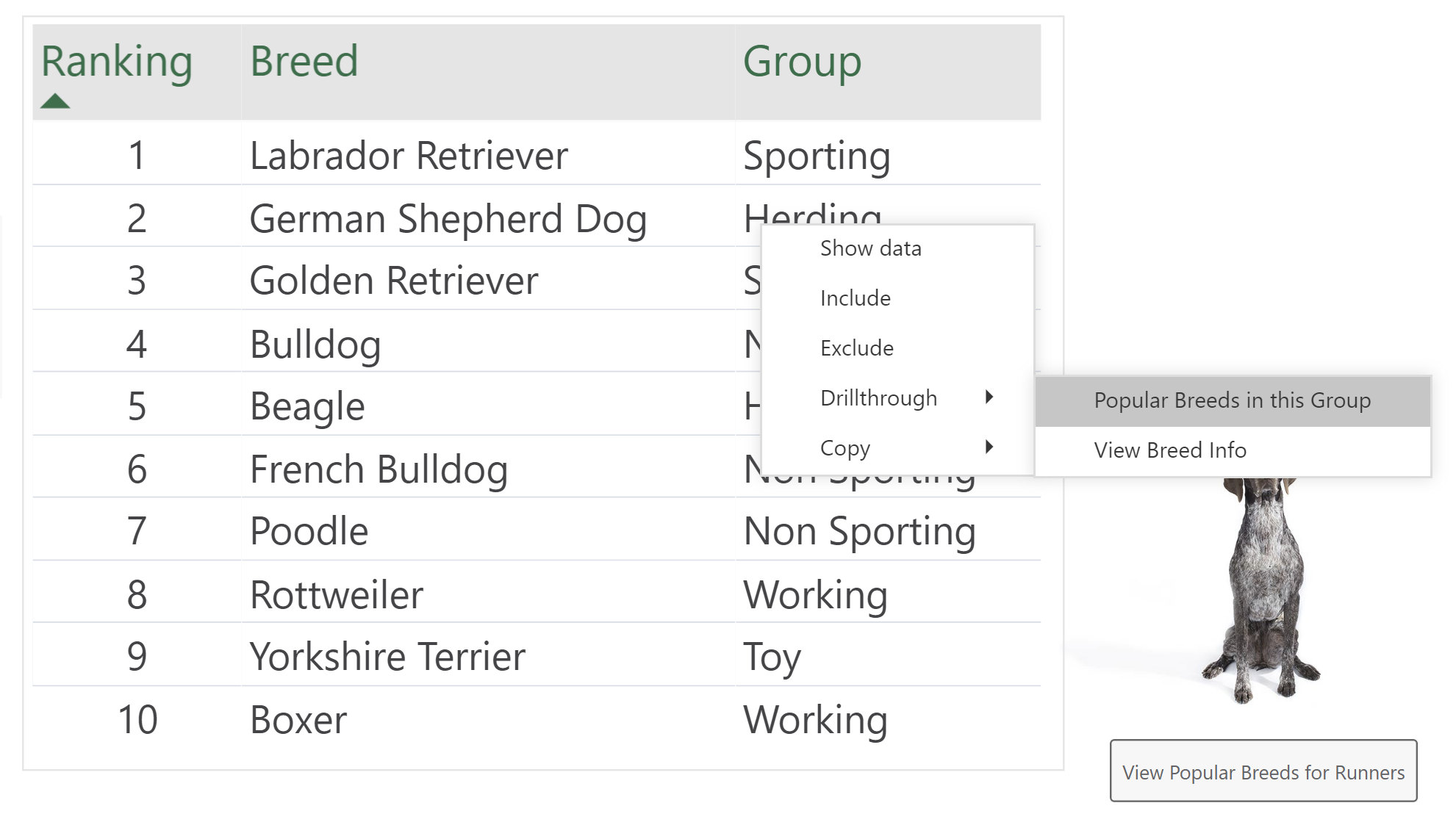Click the Toy group cell
Screen dimensions: 1456x825
pyautogui.click(x=888, y=656)
